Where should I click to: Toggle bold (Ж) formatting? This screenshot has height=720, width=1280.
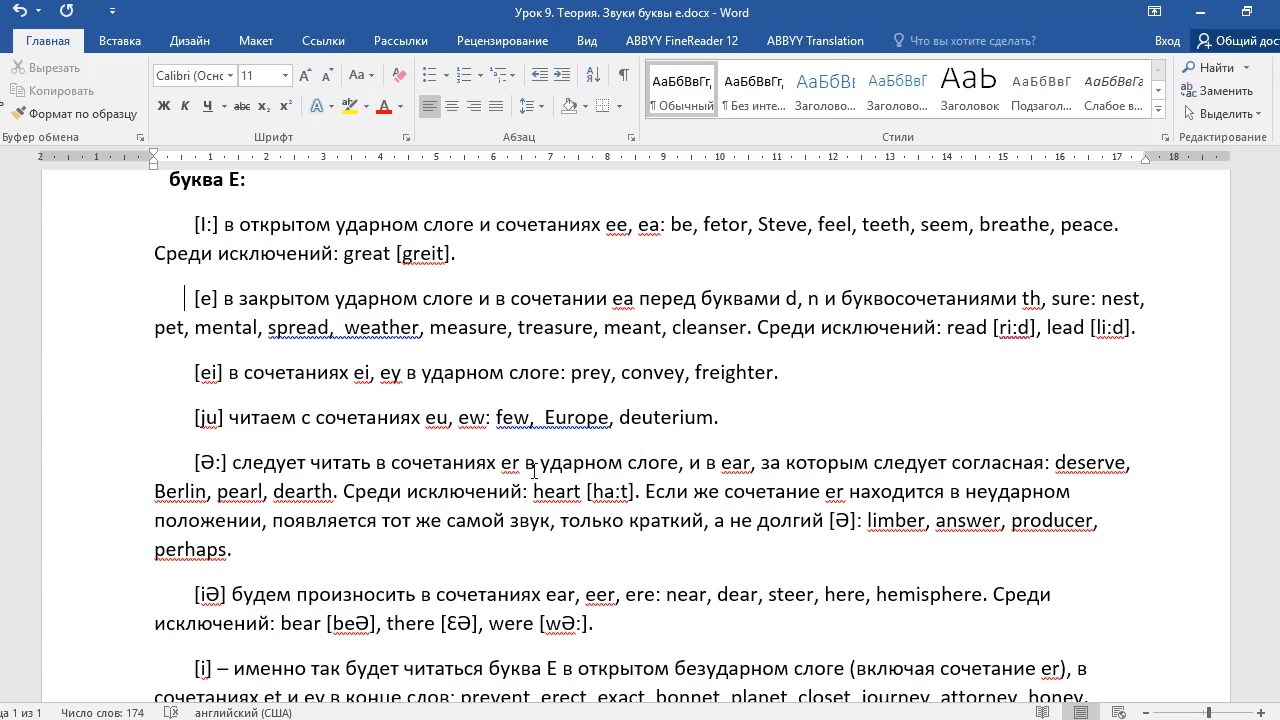(x=164, y=106)
